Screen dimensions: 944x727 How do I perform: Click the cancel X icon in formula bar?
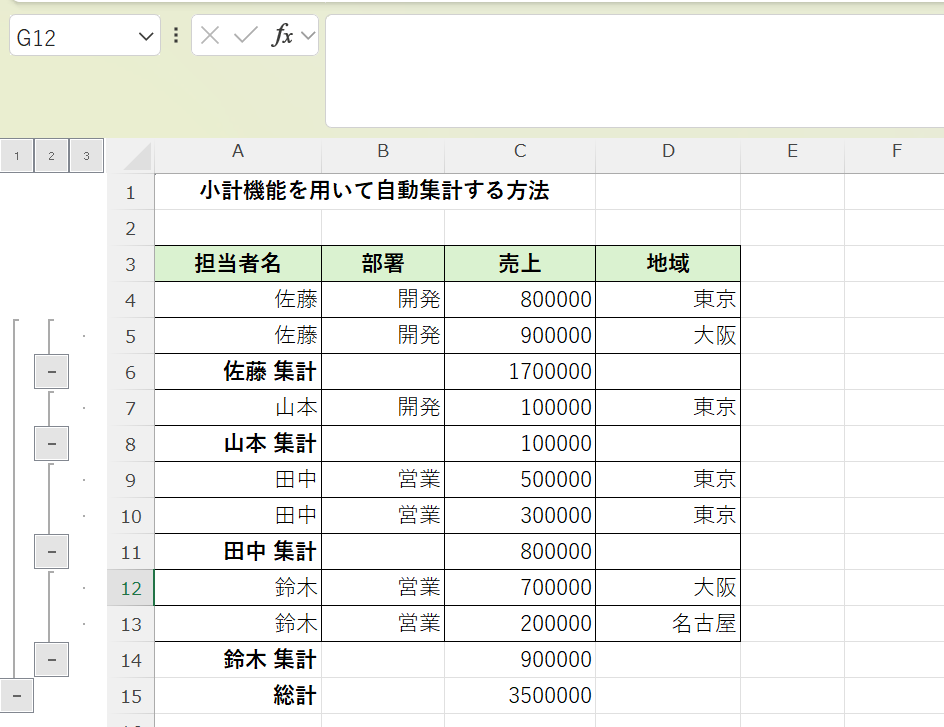click(210, 36)
